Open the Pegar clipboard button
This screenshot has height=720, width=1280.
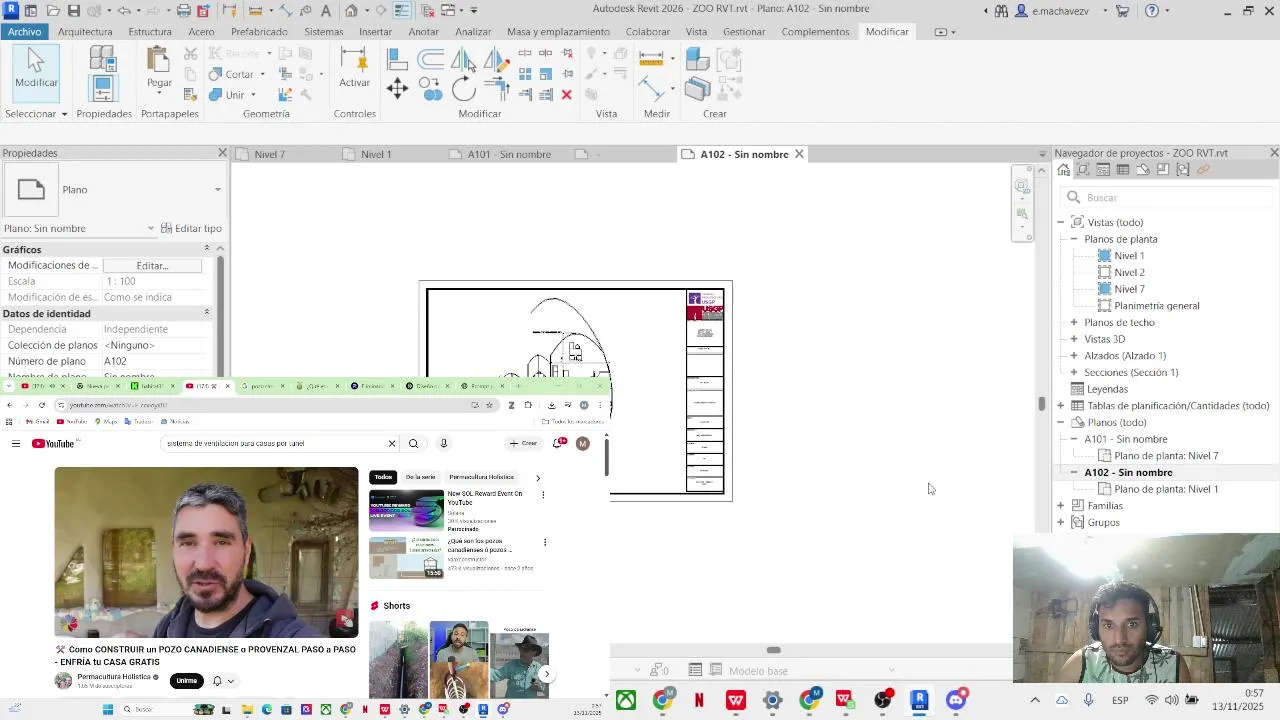click(159, 68)
